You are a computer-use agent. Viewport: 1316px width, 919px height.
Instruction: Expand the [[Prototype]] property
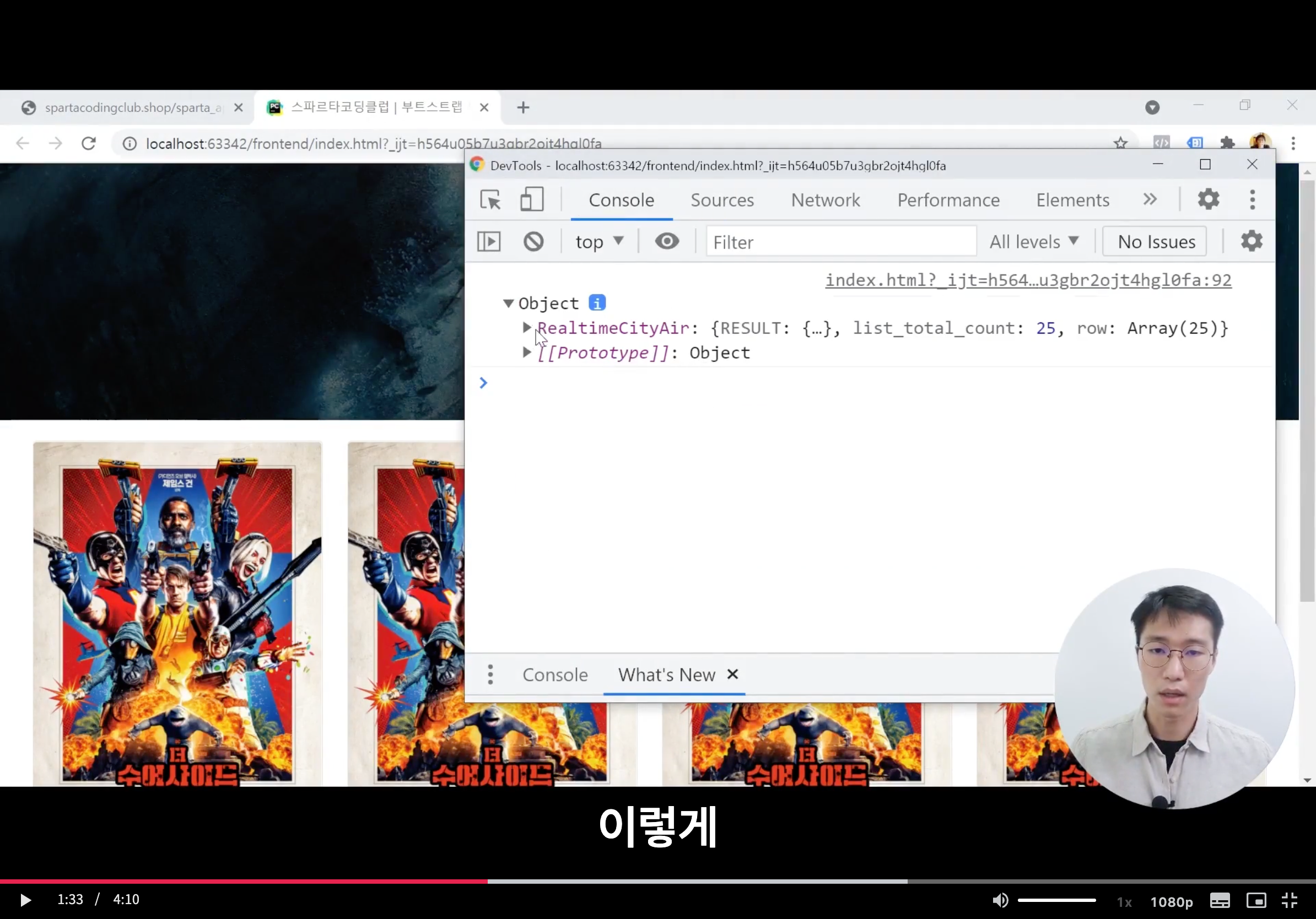[526, 353]
